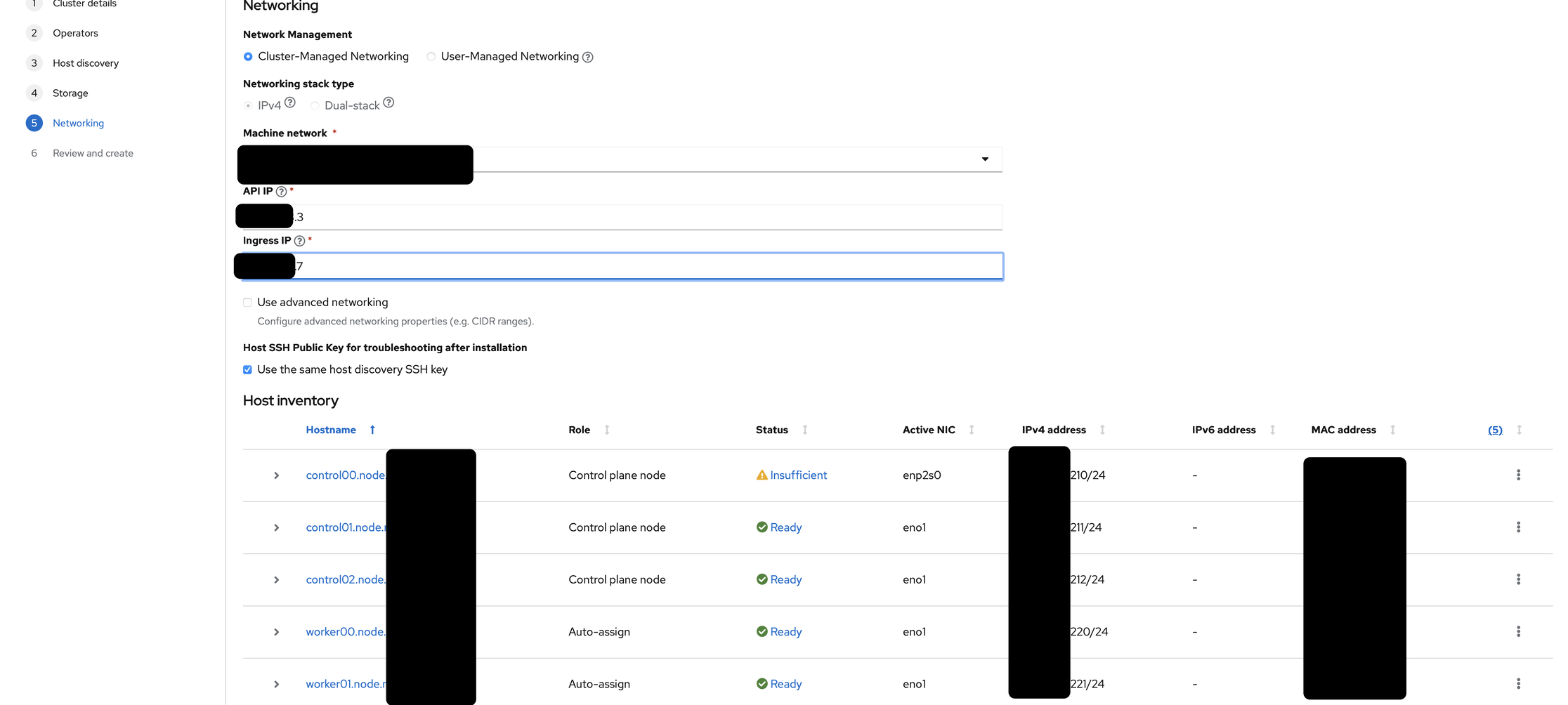Click the API IP help icon
The image size is (1568, 705).
click(x=281, y=192)
